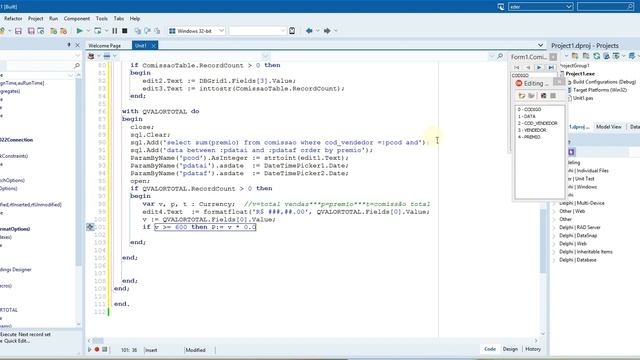
Task: Open the Help menu
Action: tap(135, 18)
